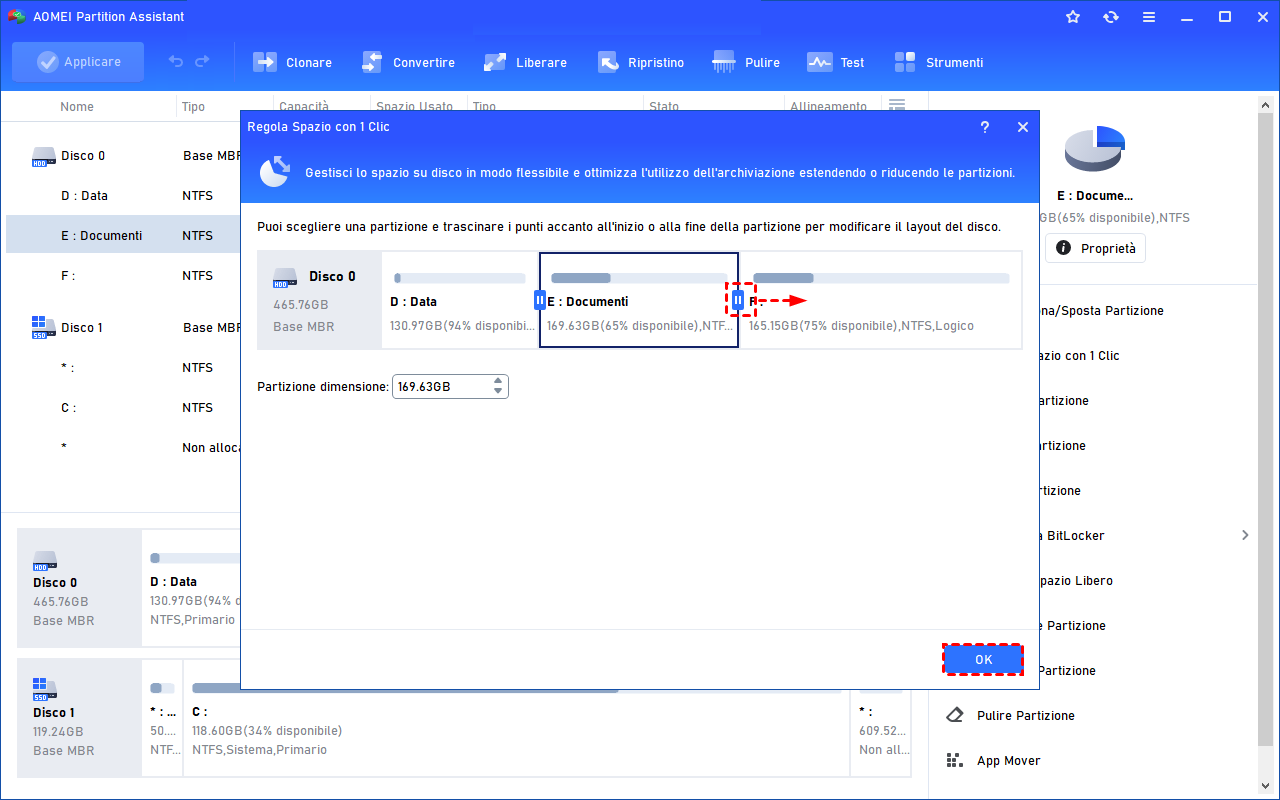Select Disco 0 block in the bottom disk map

80,588
